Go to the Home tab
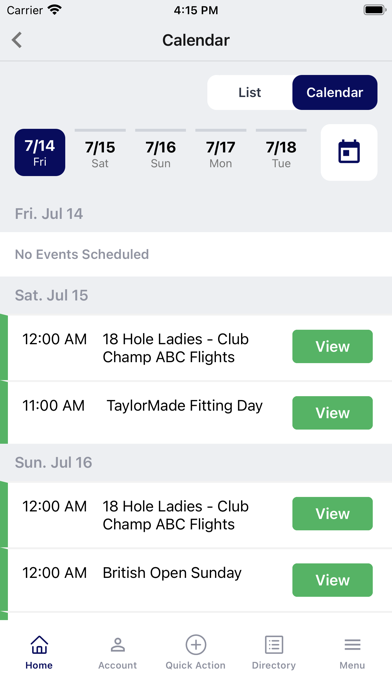Image resolution: width=392 pixels, height=696 pixels. click(x=39, y=652)
